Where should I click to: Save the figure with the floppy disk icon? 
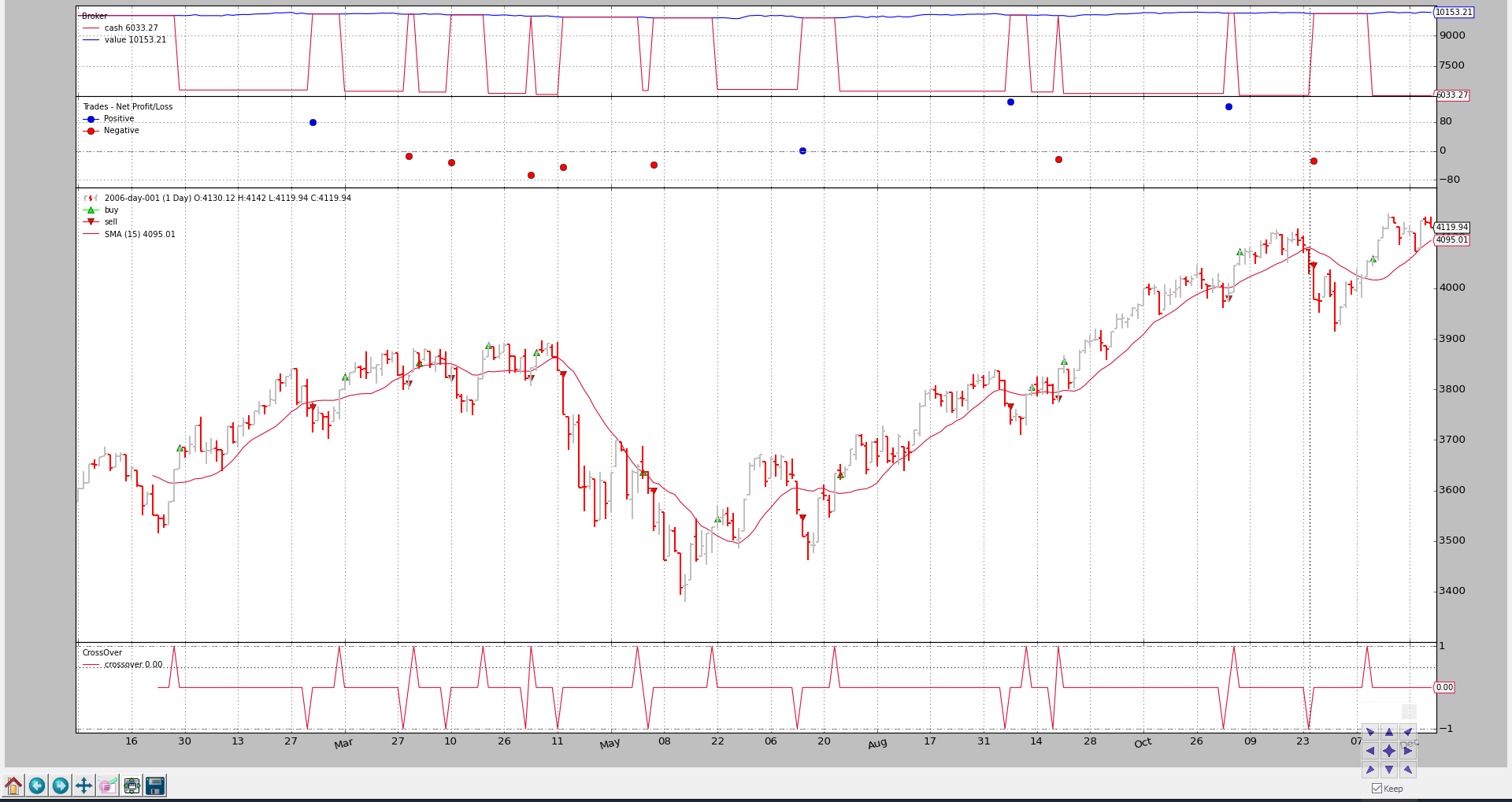(155, 785)
